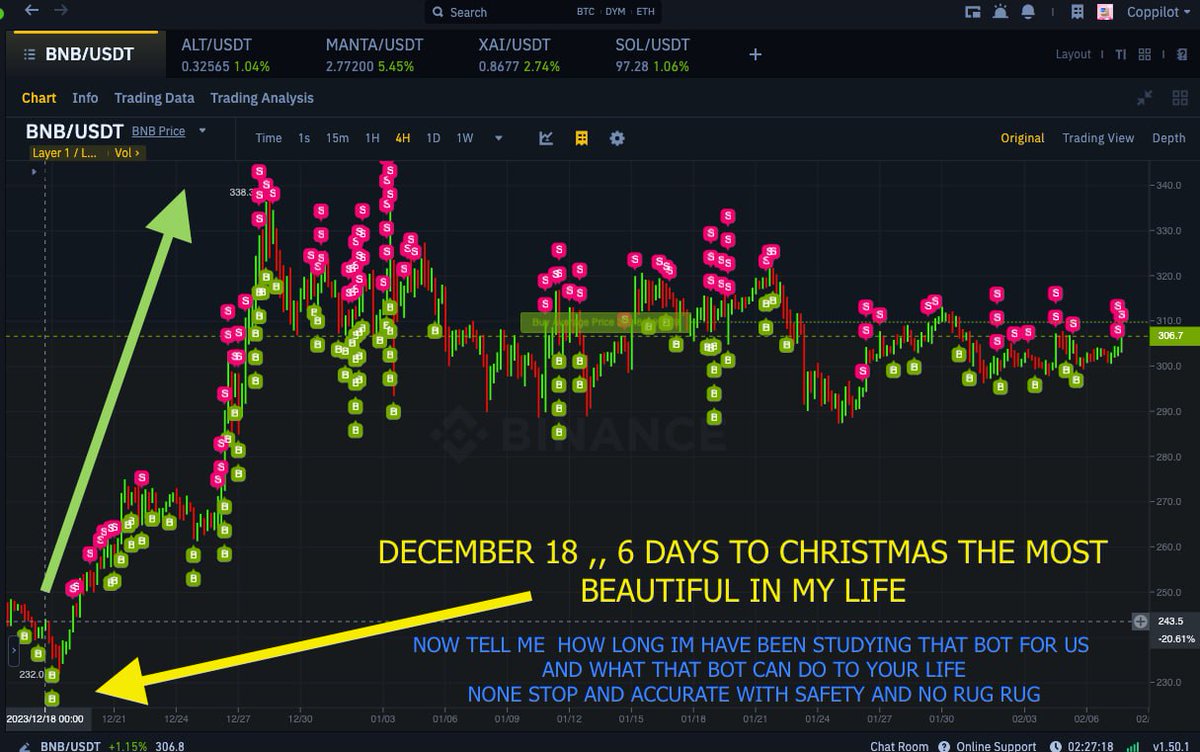Go forward with the right arrow
The height and width of the screenshot is (752, 1200).
point(62,10)
